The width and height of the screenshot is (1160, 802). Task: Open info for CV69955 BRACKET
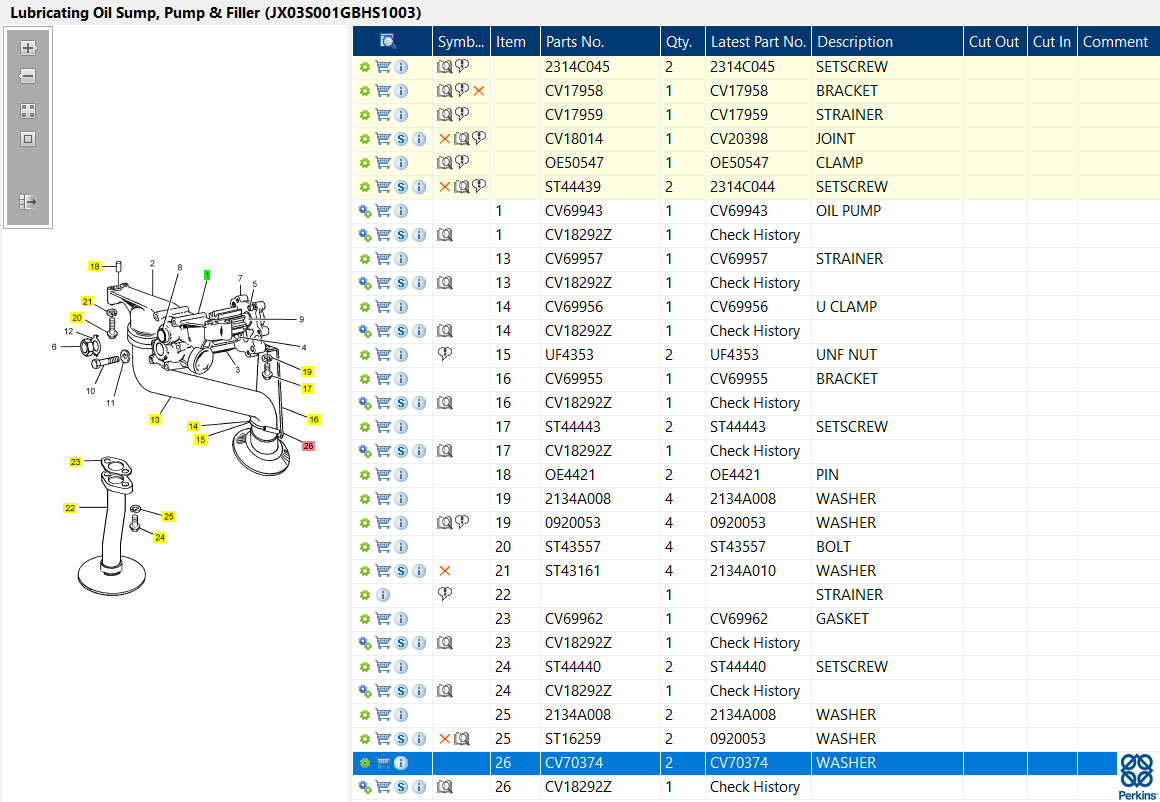tap(401, 379)
